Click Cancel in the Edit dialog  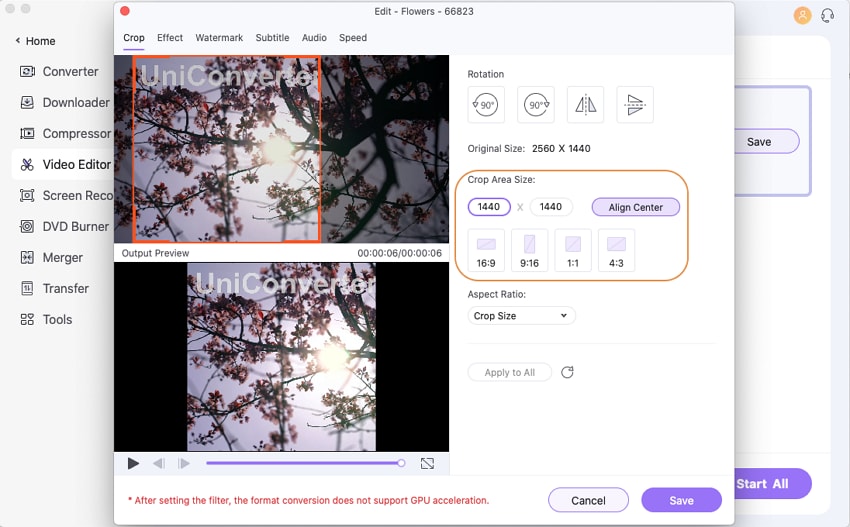[588, 500]
